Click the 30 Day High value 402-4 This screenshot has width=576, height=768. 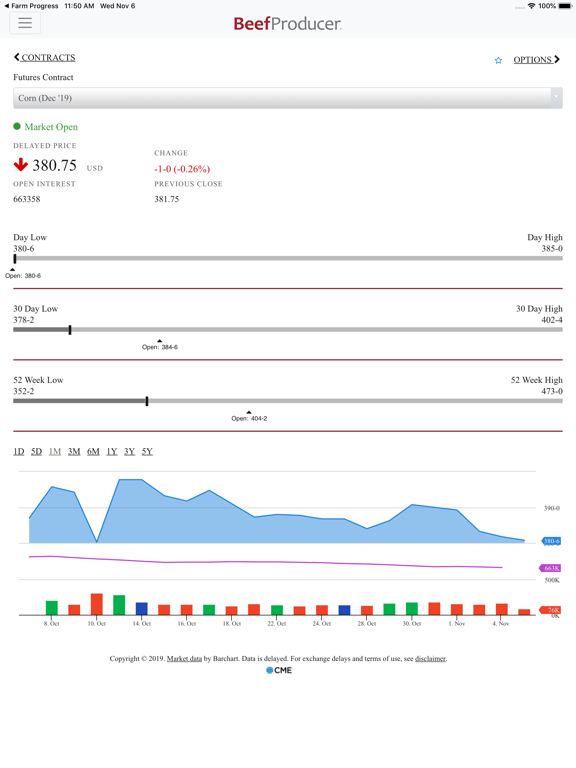tap(552, 320)
